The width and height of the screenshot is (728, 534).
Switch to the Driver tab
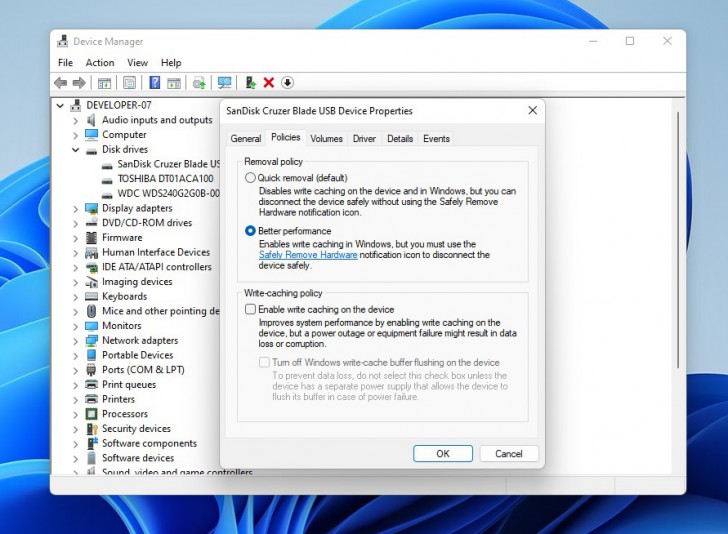click(x=364, y=139)
